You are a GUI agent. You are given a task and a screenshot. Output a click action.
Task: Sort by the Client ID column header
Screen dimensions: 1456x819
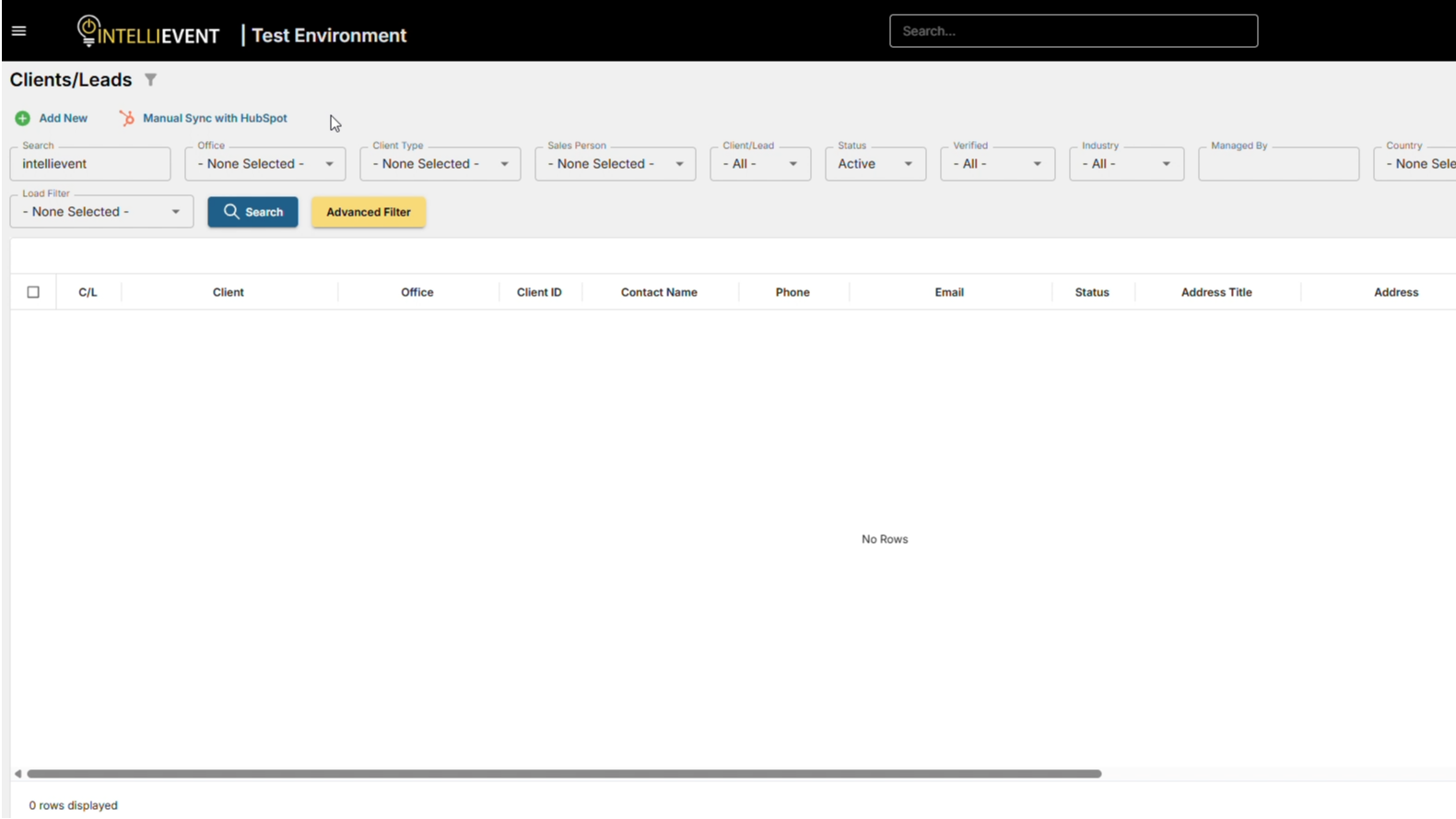pyautogui.click(x=539, y=292)
